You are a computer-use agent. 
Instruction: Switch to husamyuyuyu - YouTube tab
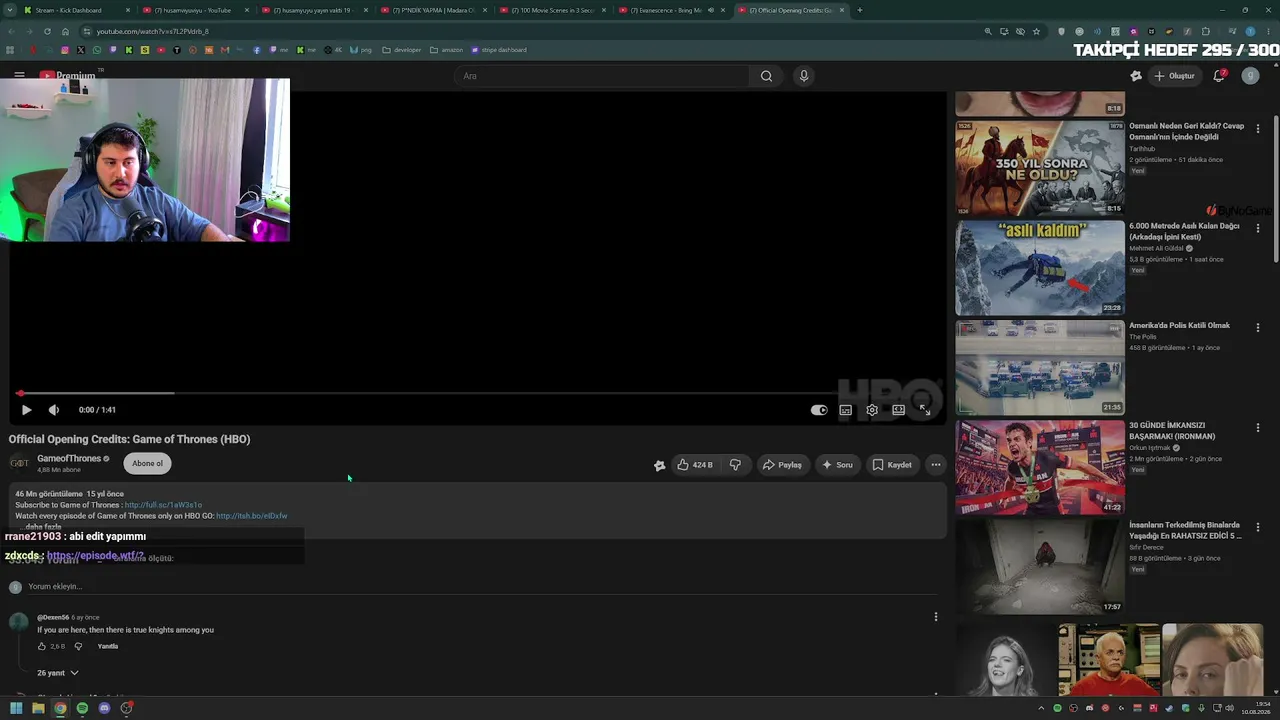(194, 10)
